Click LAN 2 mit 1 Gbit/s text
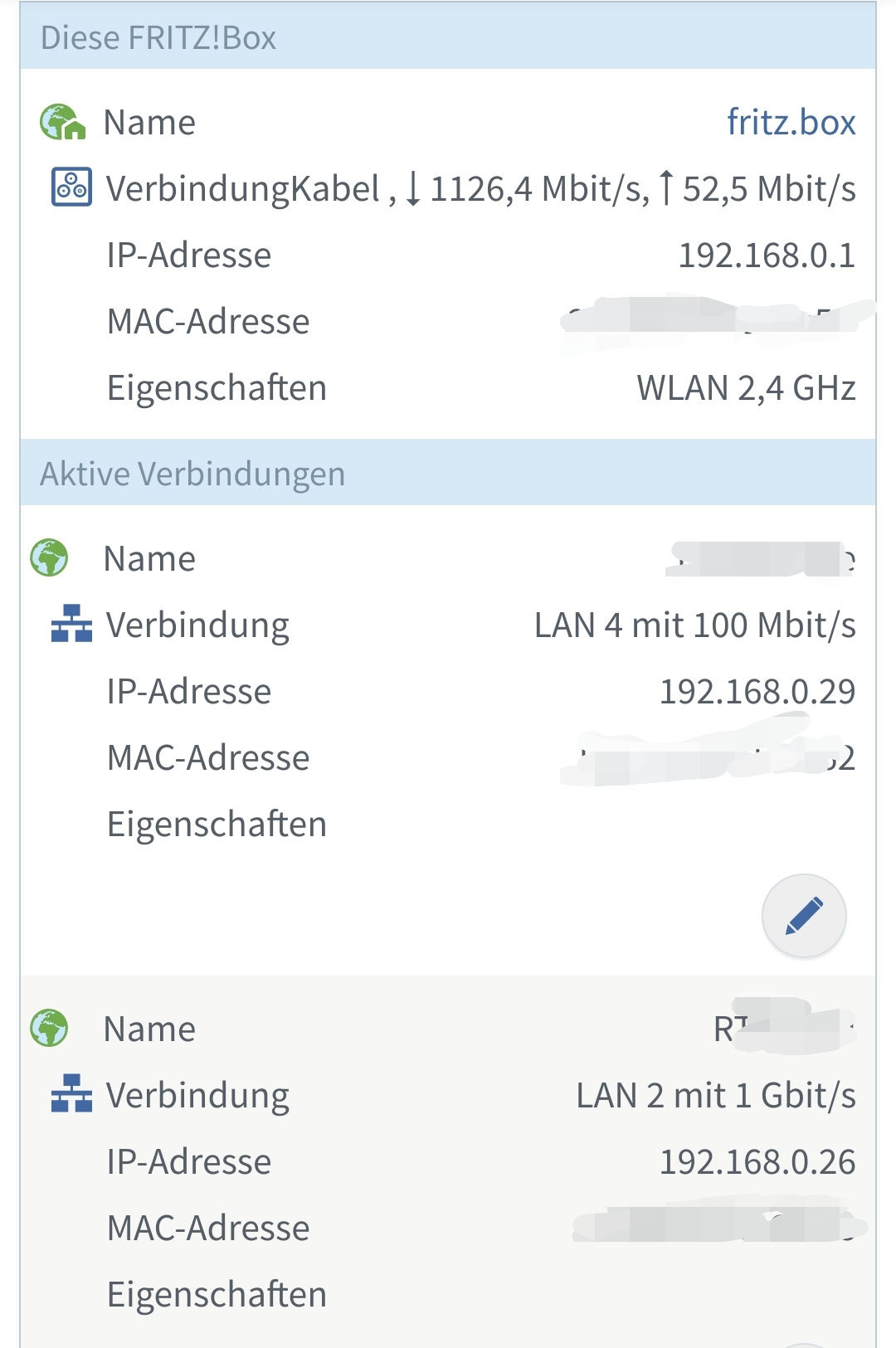 715,1096
